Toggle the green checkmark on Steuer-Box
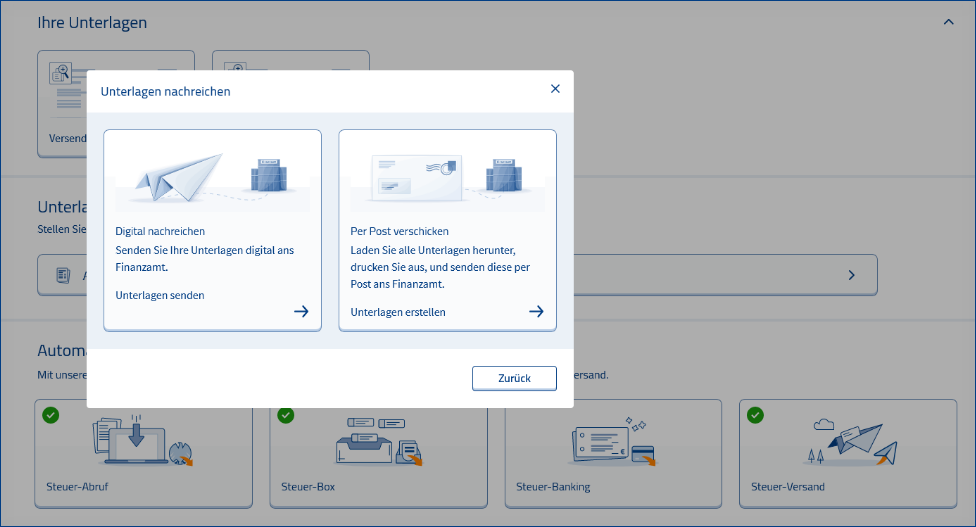 pos(286,414)
